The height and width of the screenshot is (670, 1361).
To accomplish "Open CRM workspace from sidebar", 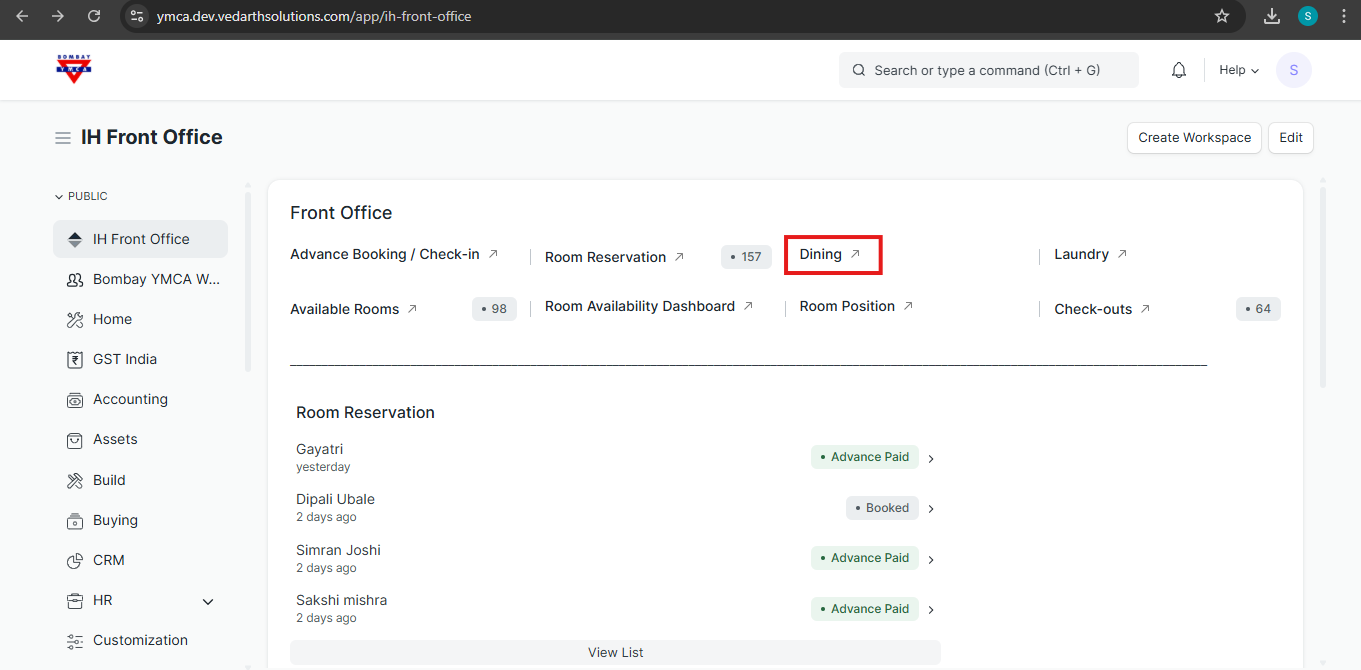I will (109, 560).
